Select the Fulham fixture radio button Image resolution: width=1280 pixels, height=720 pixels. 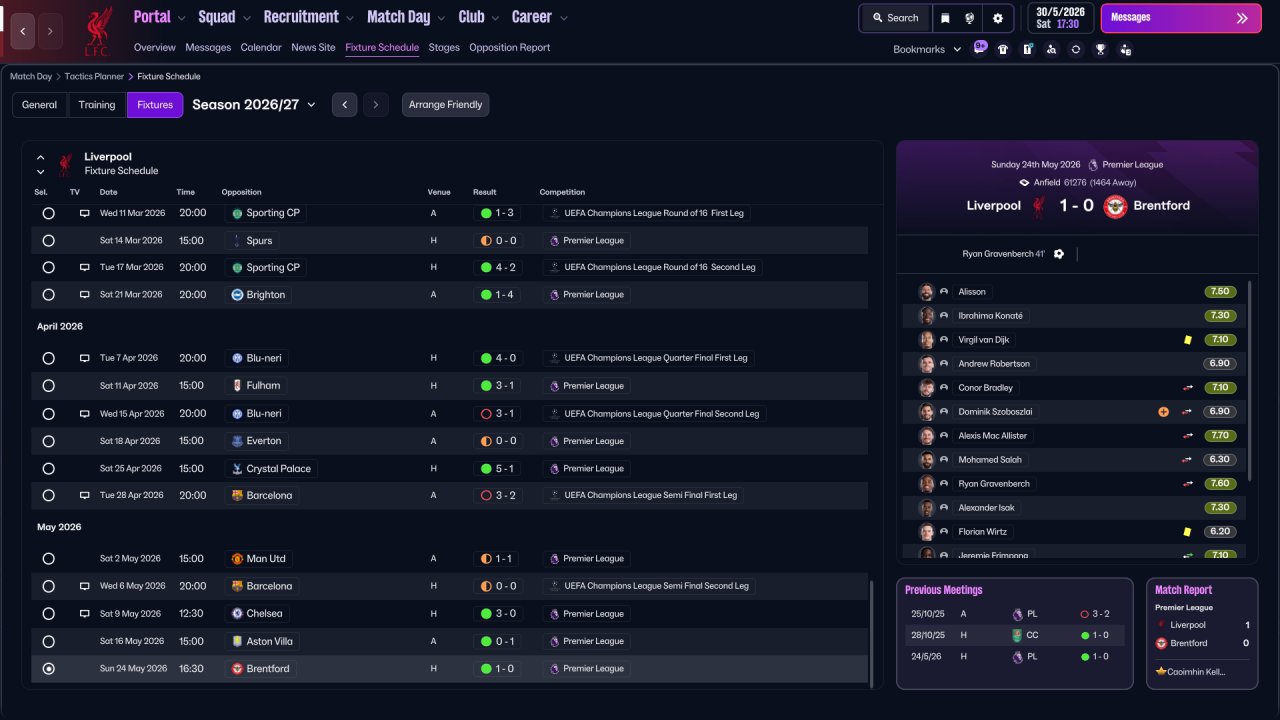[x=48, y=386]
